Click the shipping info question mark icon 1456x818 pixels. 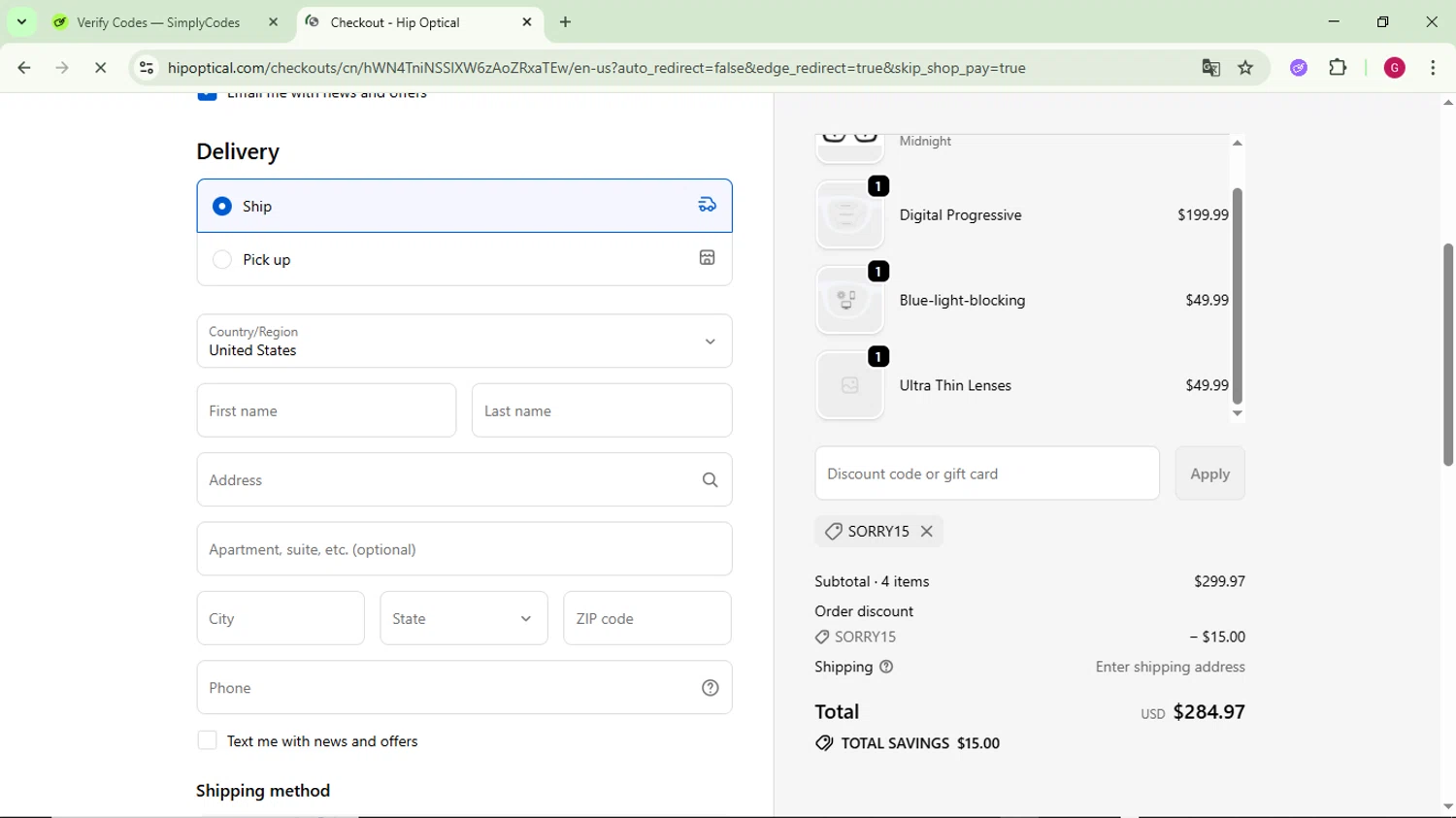pyautogui.click(x=886, y=667)
